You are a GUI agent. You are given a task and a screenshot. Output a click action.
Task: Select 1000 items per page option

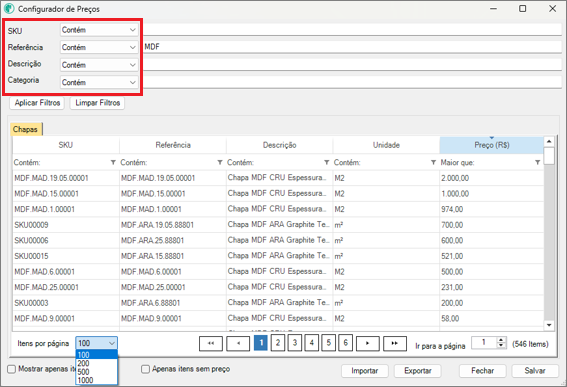(97, 380)
